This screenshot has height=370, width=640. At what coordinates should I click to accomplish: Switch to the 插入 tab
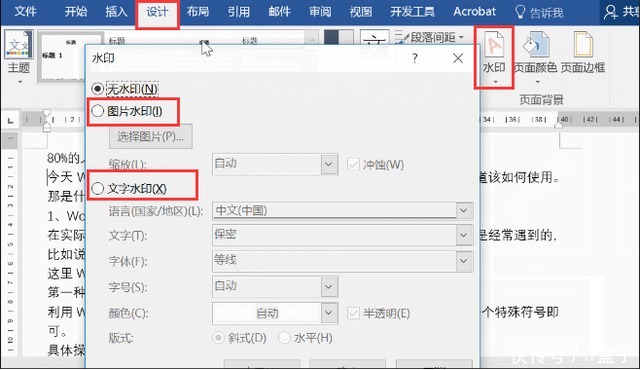click(116, 11)
